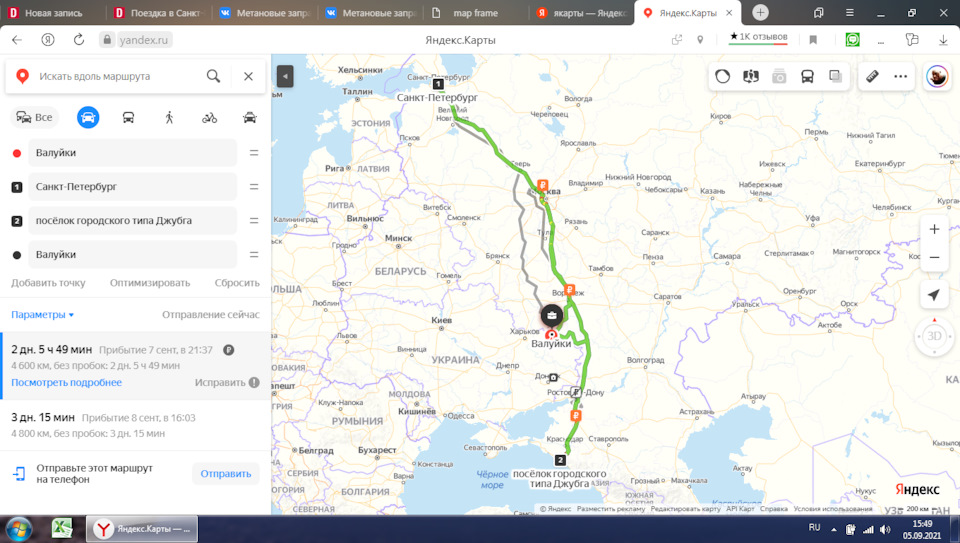
Task: Open 'Посмотреть подробнее' route details
Action: tap(66, 383)
